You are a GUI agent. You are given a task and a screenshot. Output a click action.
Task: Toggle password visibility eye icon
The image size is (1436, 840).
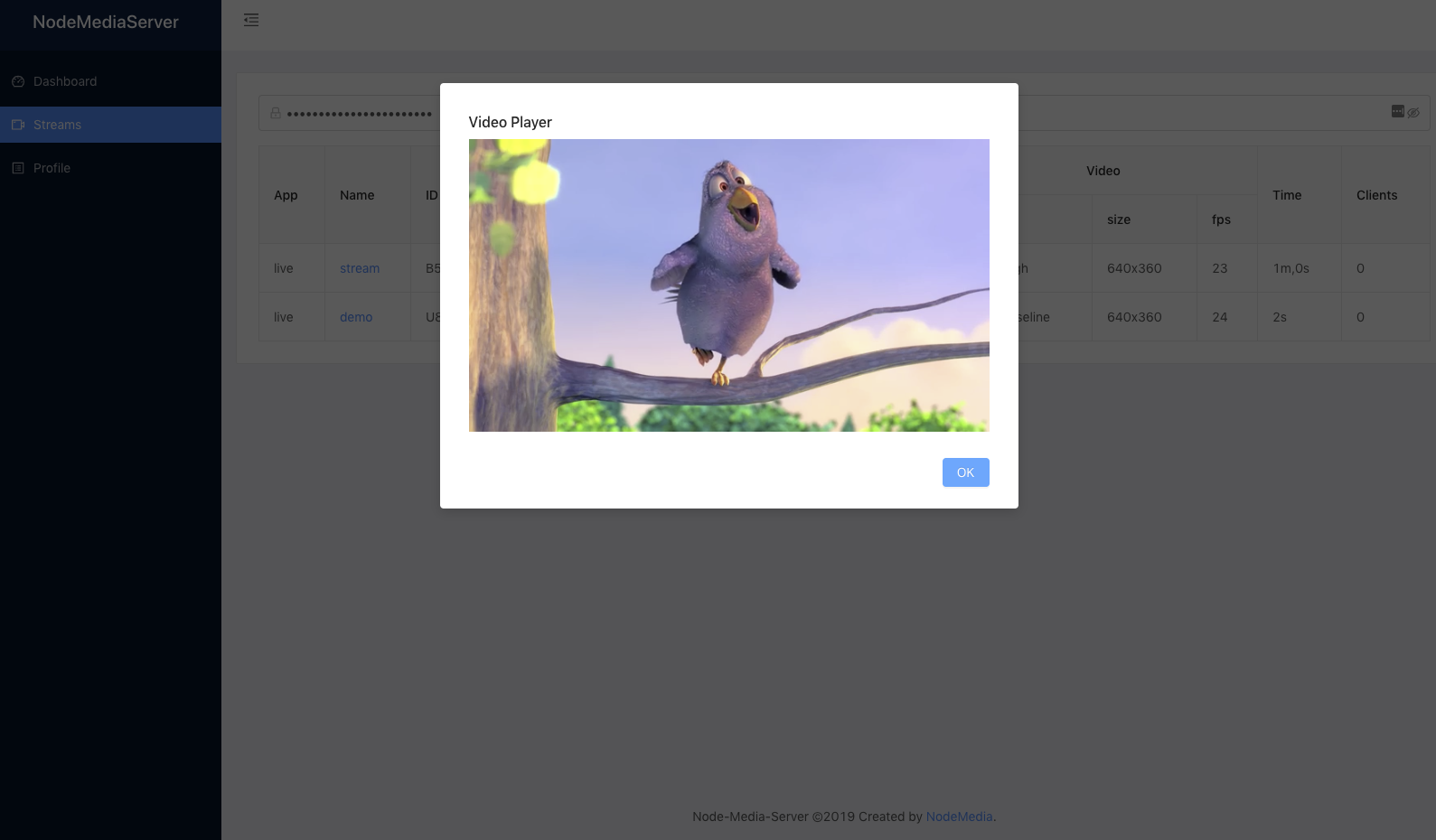(x=1413, y=113)
